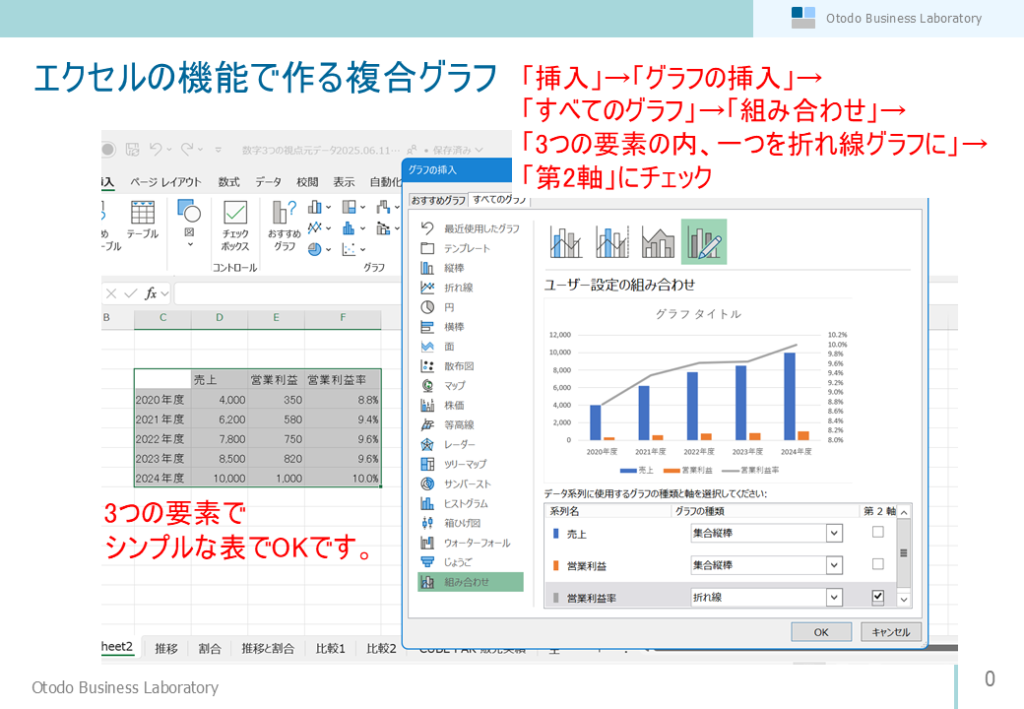Switch to the おすすめグラフ tab
The height and width of the screenshot is (709, 1024).
coord(438,200)
